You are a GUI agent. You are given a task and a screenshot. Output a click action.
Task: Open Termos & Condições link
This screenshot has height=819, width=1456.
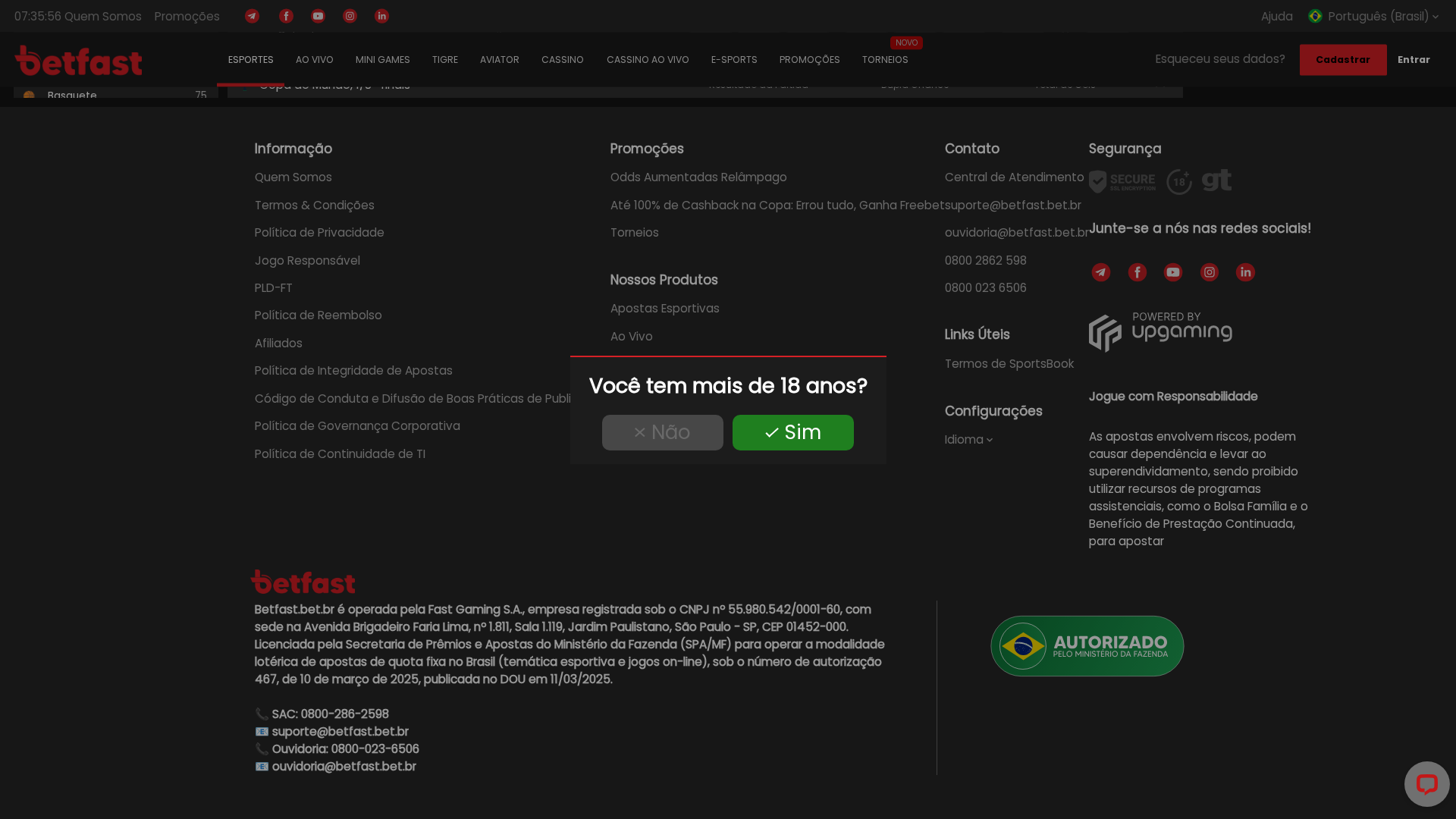[315, 206]
